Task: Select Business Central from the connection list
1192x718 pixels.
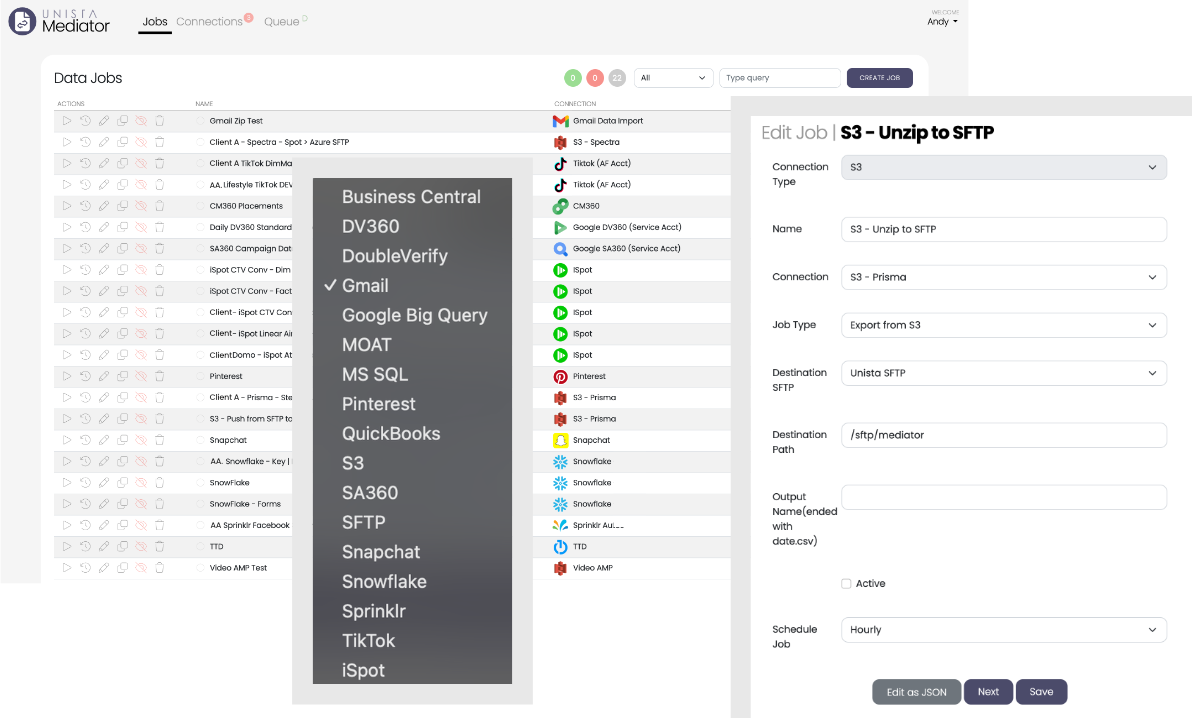Action: click(x=411, y=197)
